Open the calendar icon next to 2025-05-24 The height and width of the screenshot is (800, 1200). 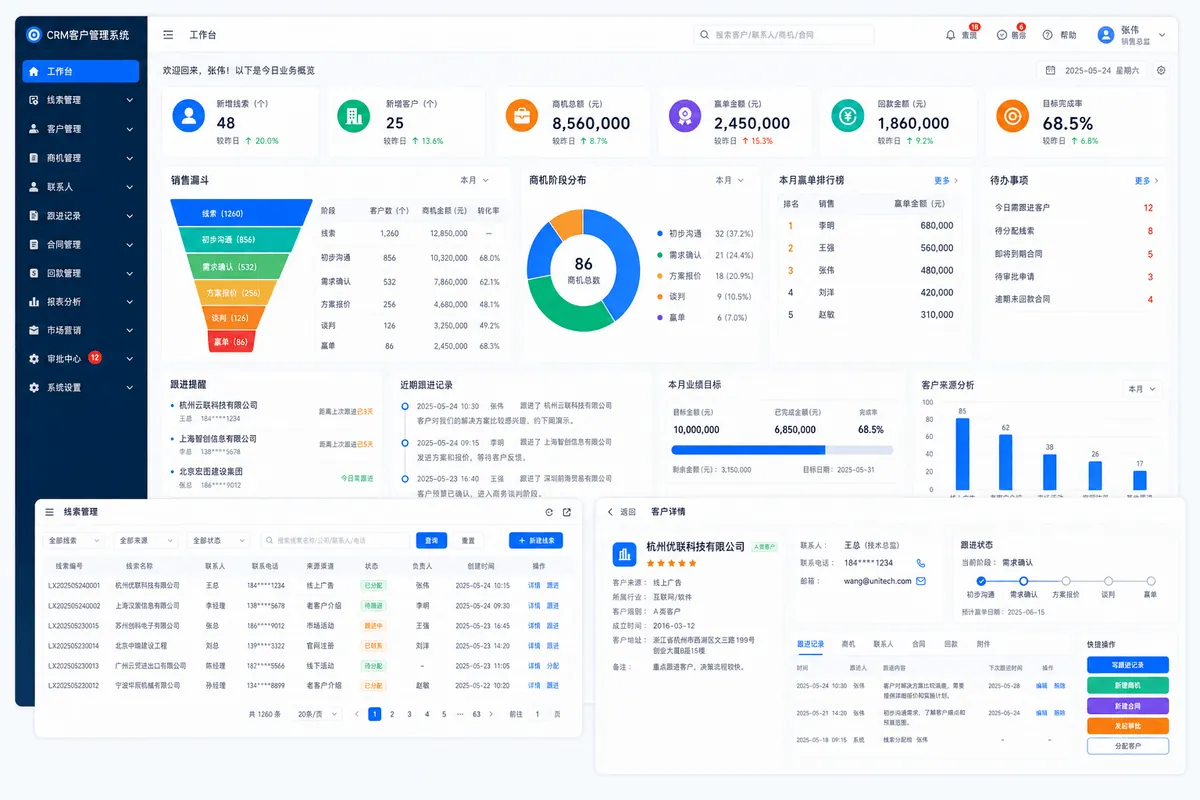1050,71
